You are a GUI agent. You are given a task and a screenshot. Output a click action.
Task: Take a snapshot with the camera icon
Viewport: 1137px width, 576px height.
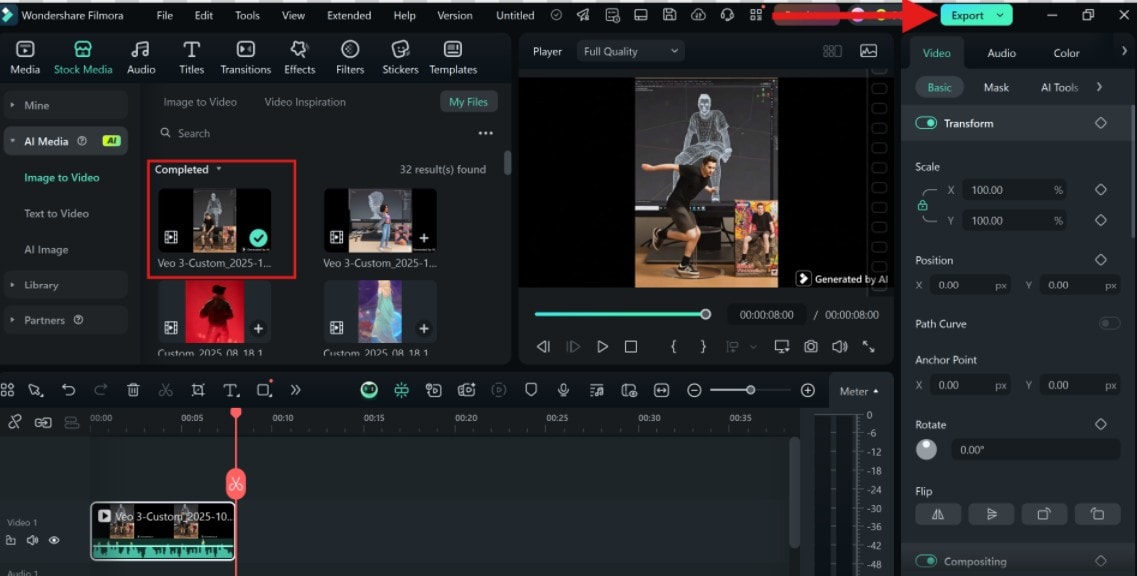pos(811,347)
